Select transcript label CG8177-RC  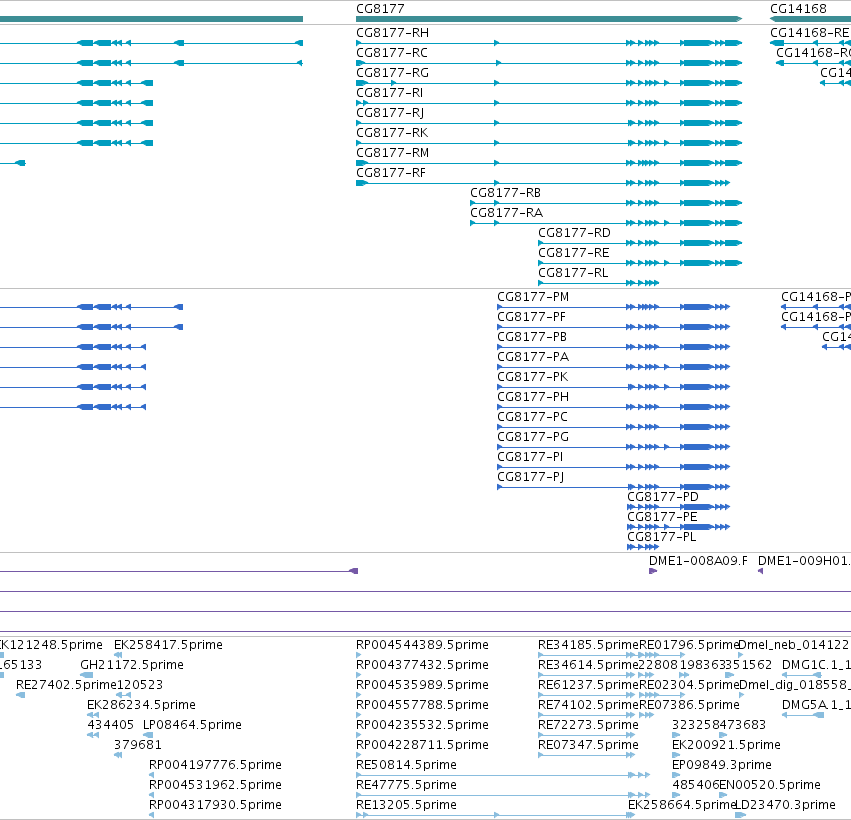pyautogui.click(x=392, y=53)
